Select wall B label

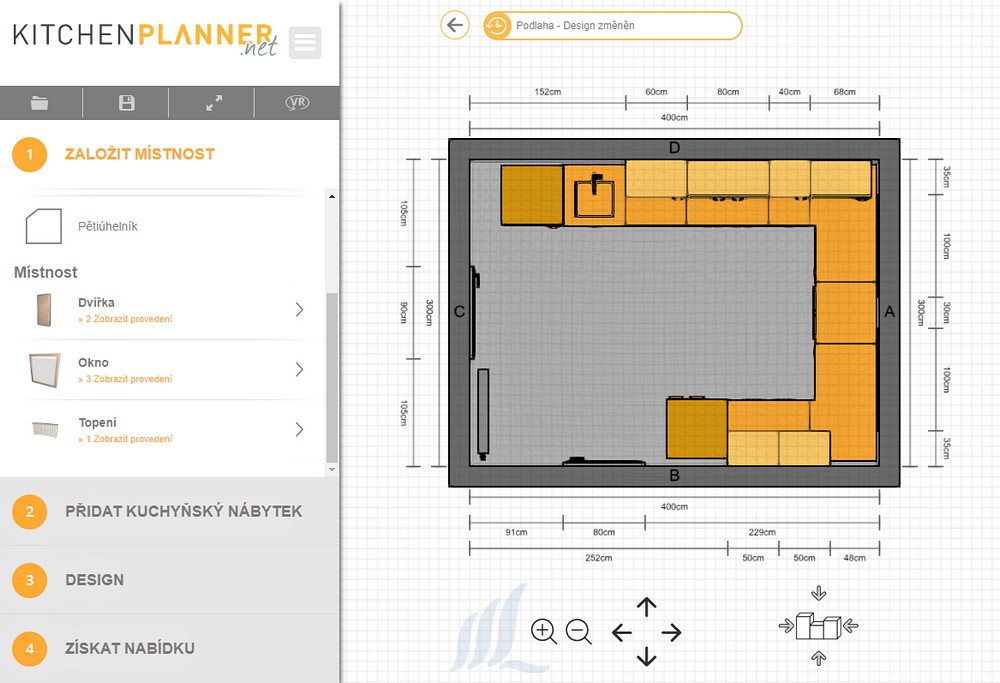tap(674, 476)
